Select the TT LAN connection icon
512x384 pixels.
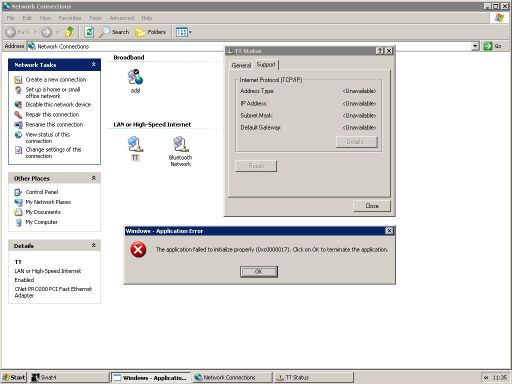[x=135, y=144]
